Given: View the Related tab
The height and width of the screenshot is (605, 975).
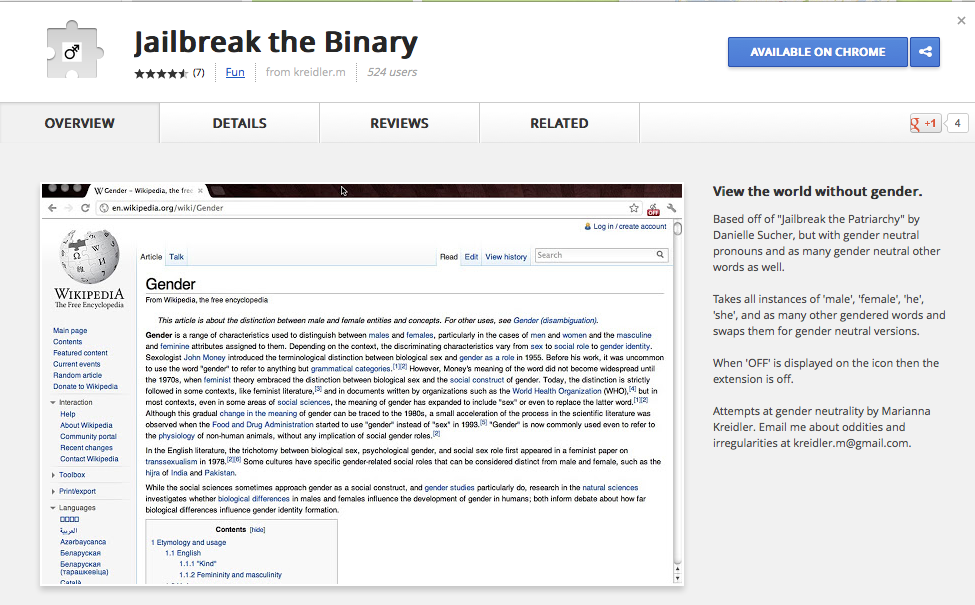Looking at the screenshot, I should coord(559,123).
